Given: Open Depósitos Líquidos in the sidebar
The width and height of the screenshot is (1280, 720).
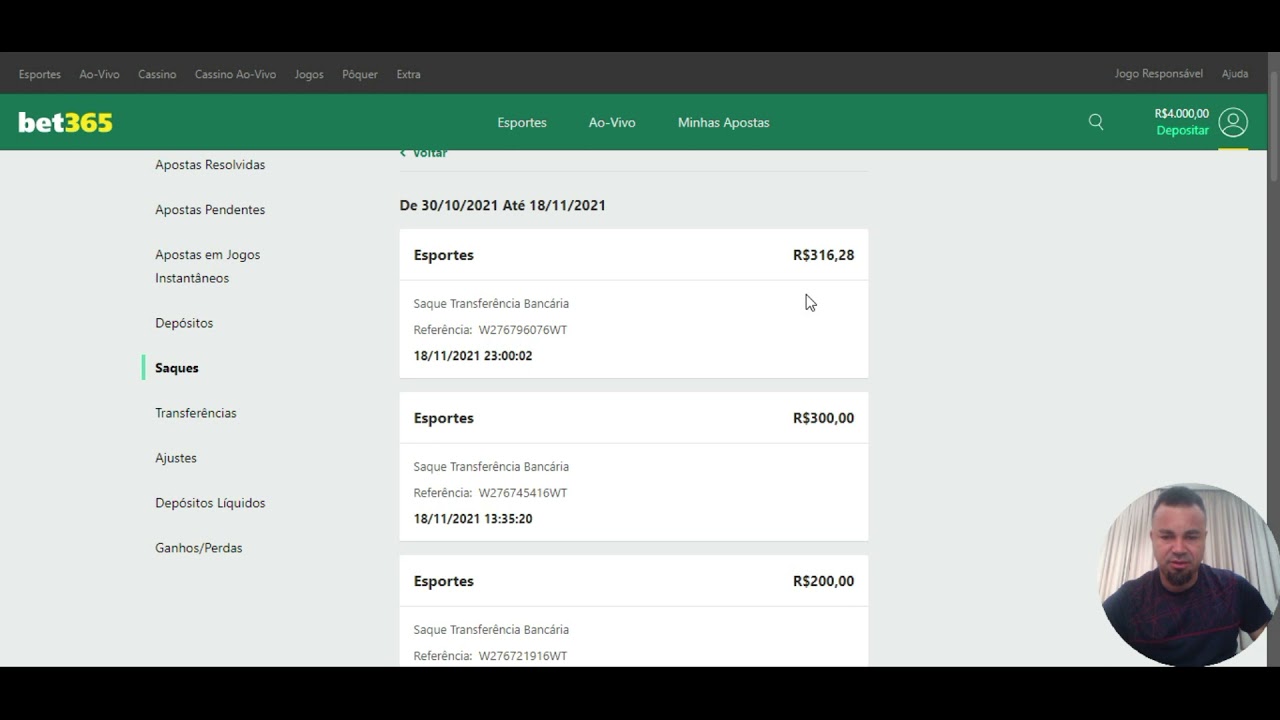Looking at the screenshot, I should click(210, 503).
